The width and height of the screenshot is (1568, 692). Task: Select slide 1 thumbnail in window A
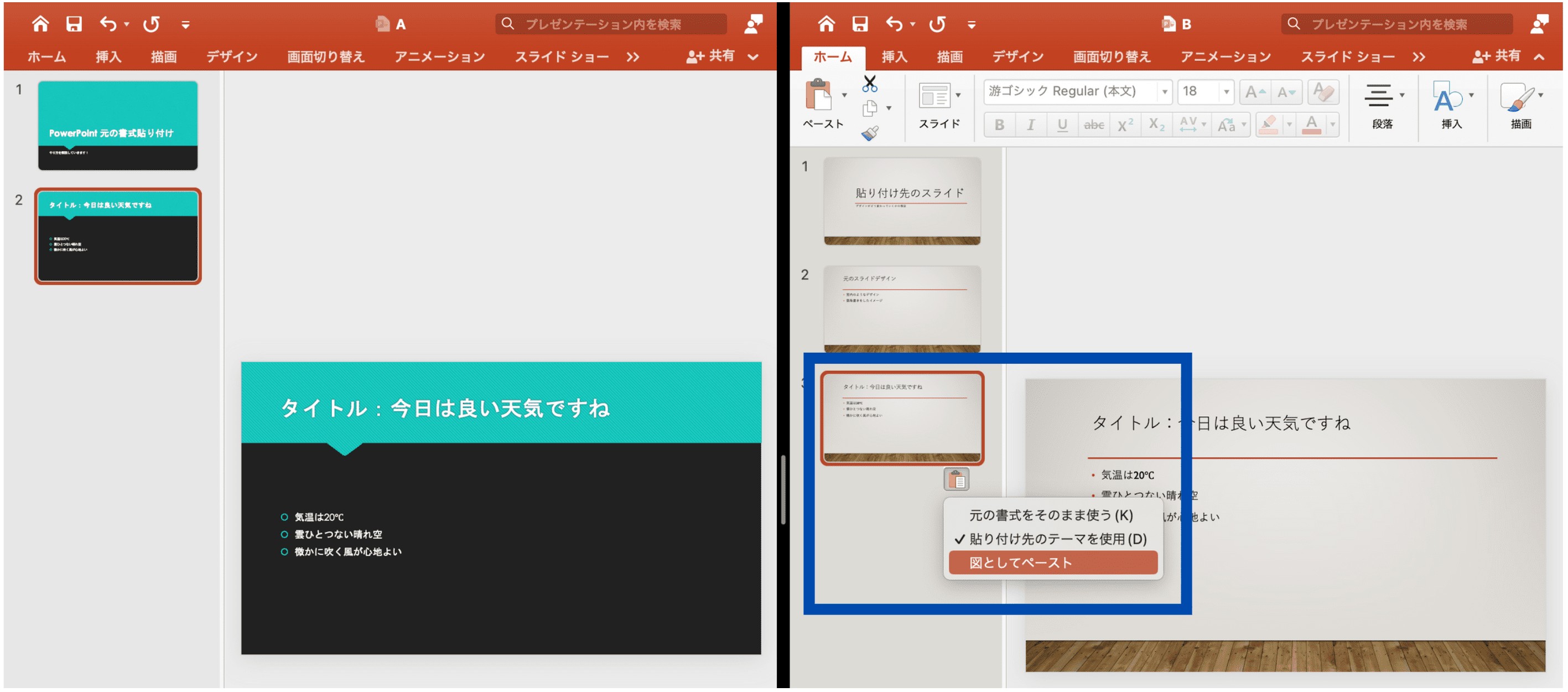pyautogui.click(x=117, y=126)
